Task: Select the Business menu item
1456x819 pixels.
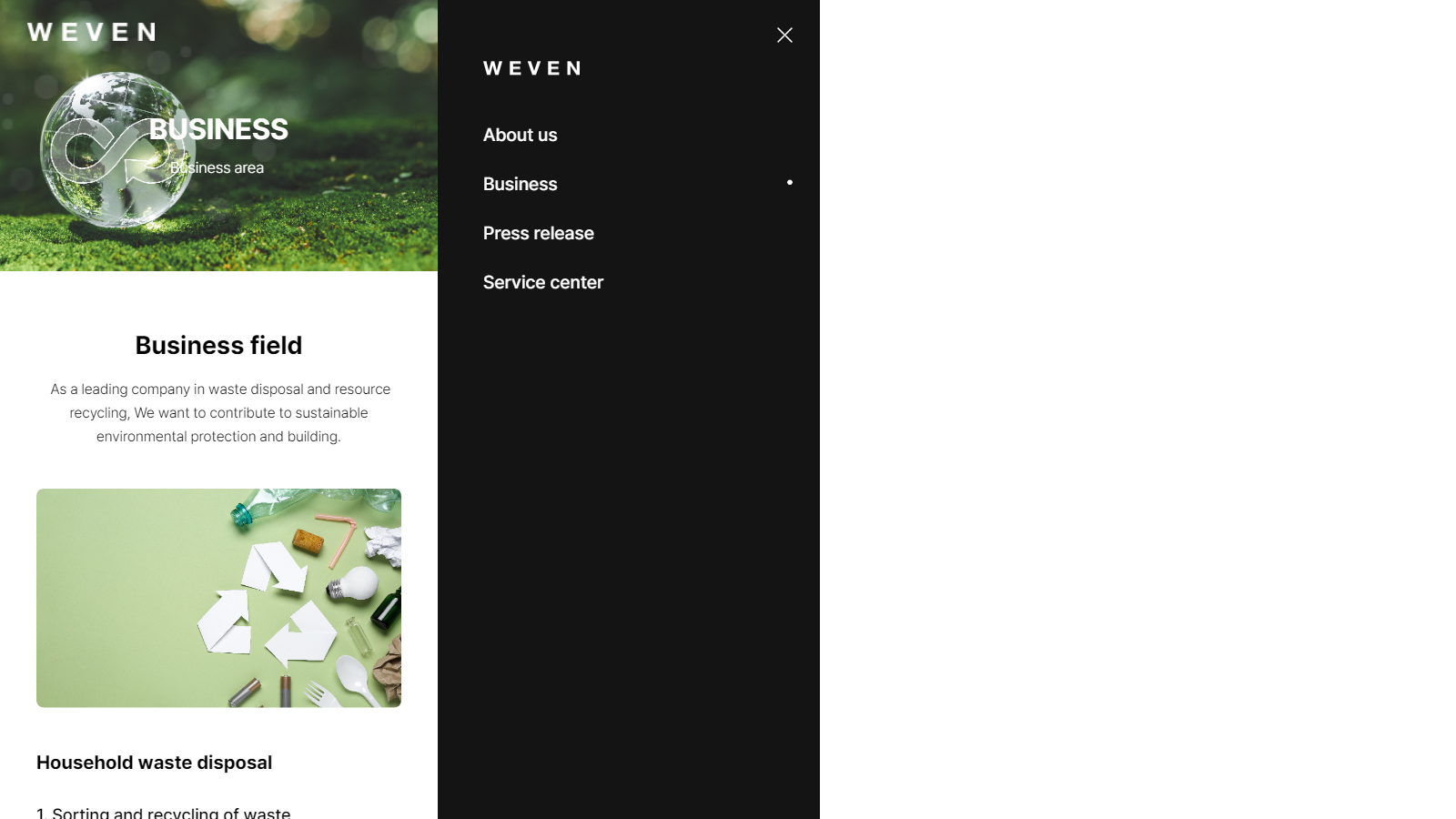Action: (x=521, y=184)
